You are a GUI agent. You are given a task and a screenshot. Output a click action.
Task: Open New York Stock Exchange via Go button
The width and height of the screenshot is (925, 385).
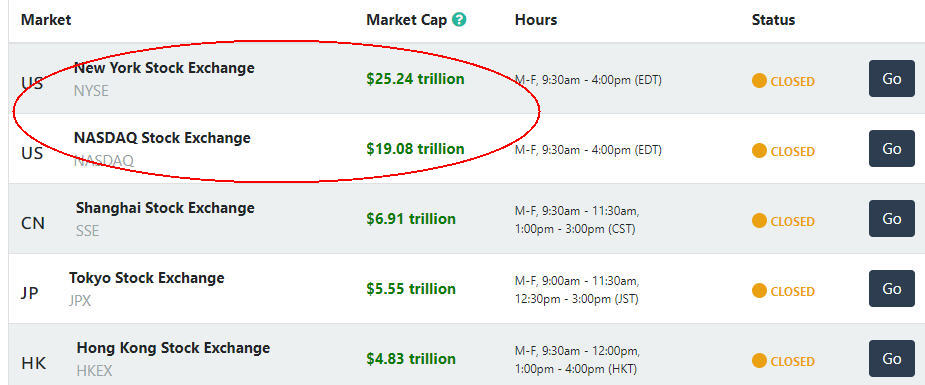pos(891,78)
